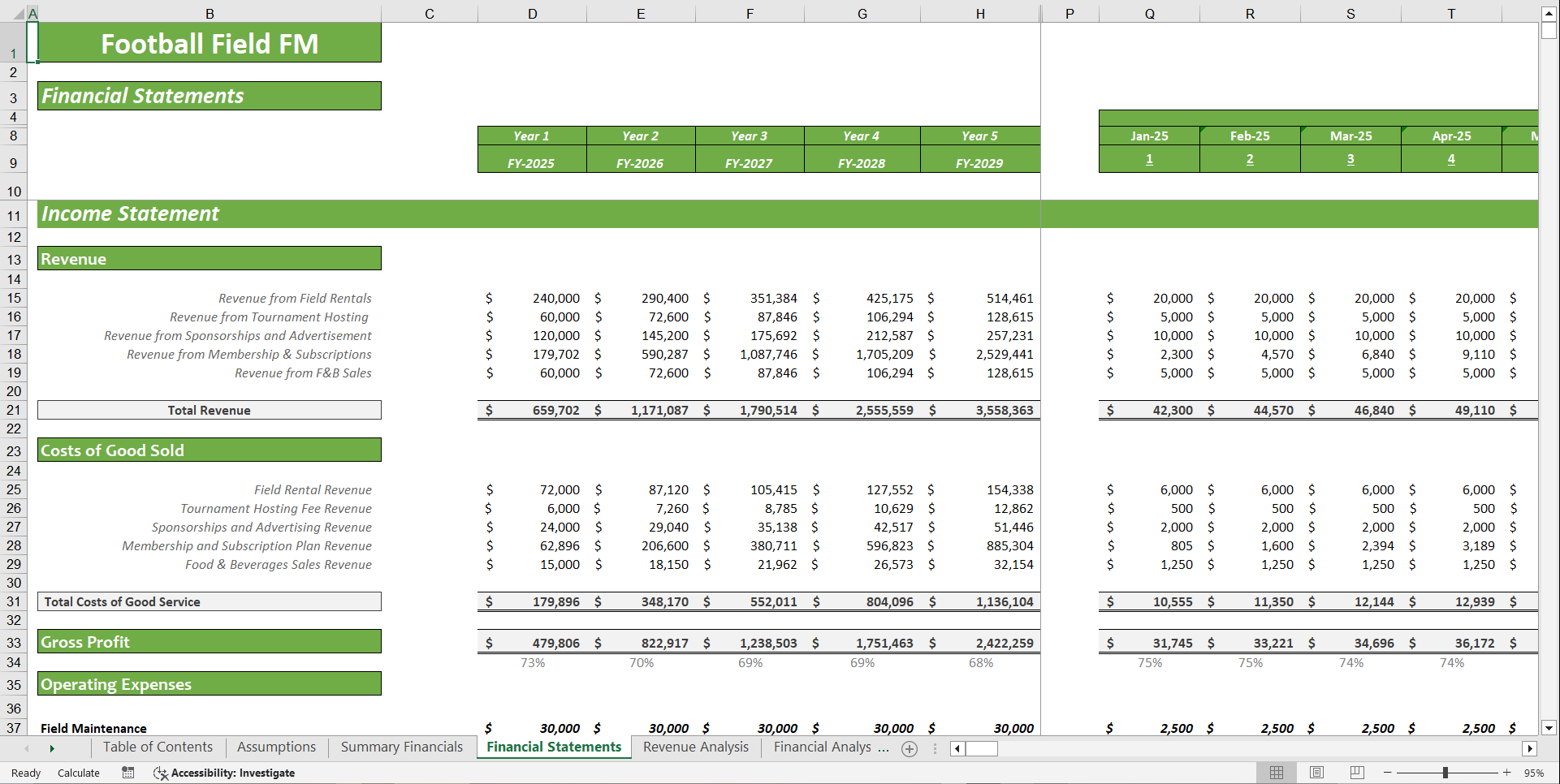Switch to Page Layout view icon
This screenshot has width=1560, height=784.
[1316, 773]
